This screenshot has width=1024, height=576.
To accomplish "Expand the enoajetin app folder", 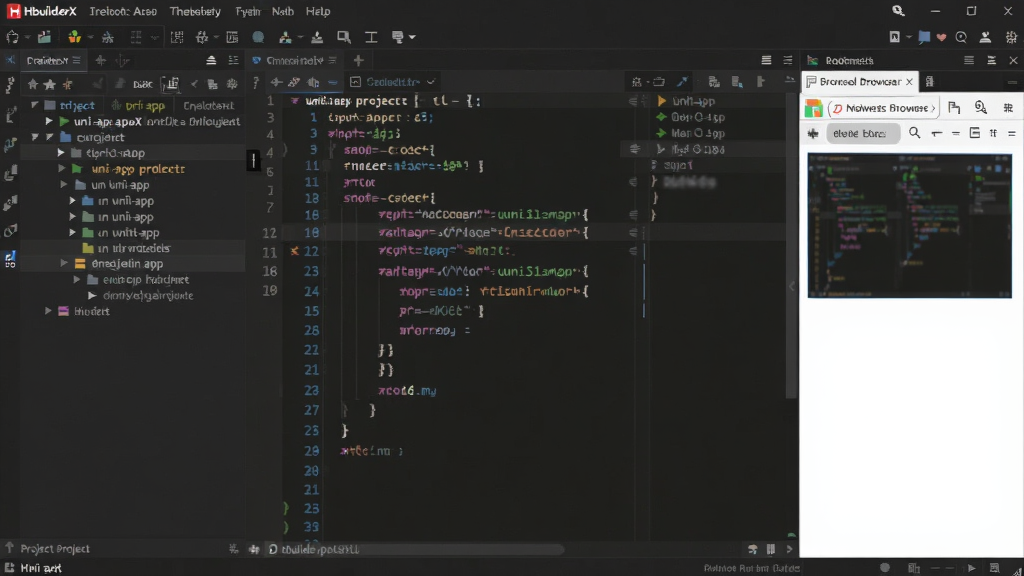I will tap(64, 263).
